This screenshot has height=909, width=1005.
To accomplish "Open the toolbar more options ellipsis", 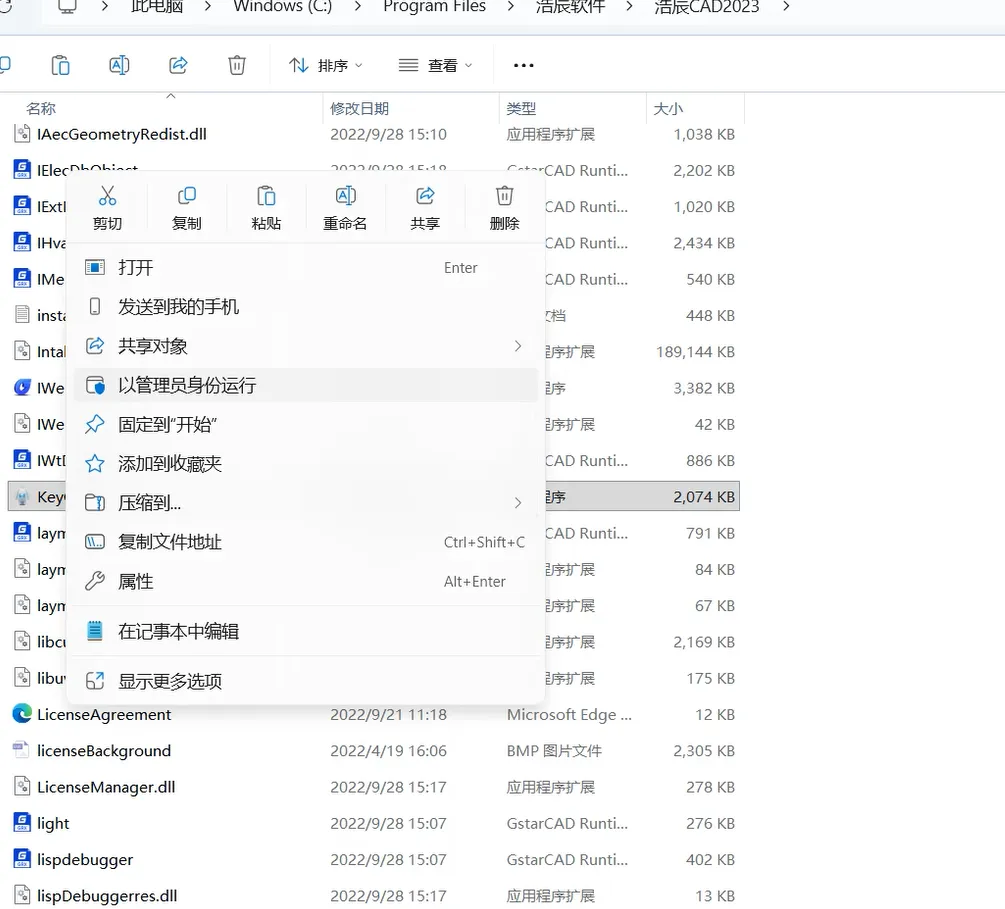I will [523, 65].
